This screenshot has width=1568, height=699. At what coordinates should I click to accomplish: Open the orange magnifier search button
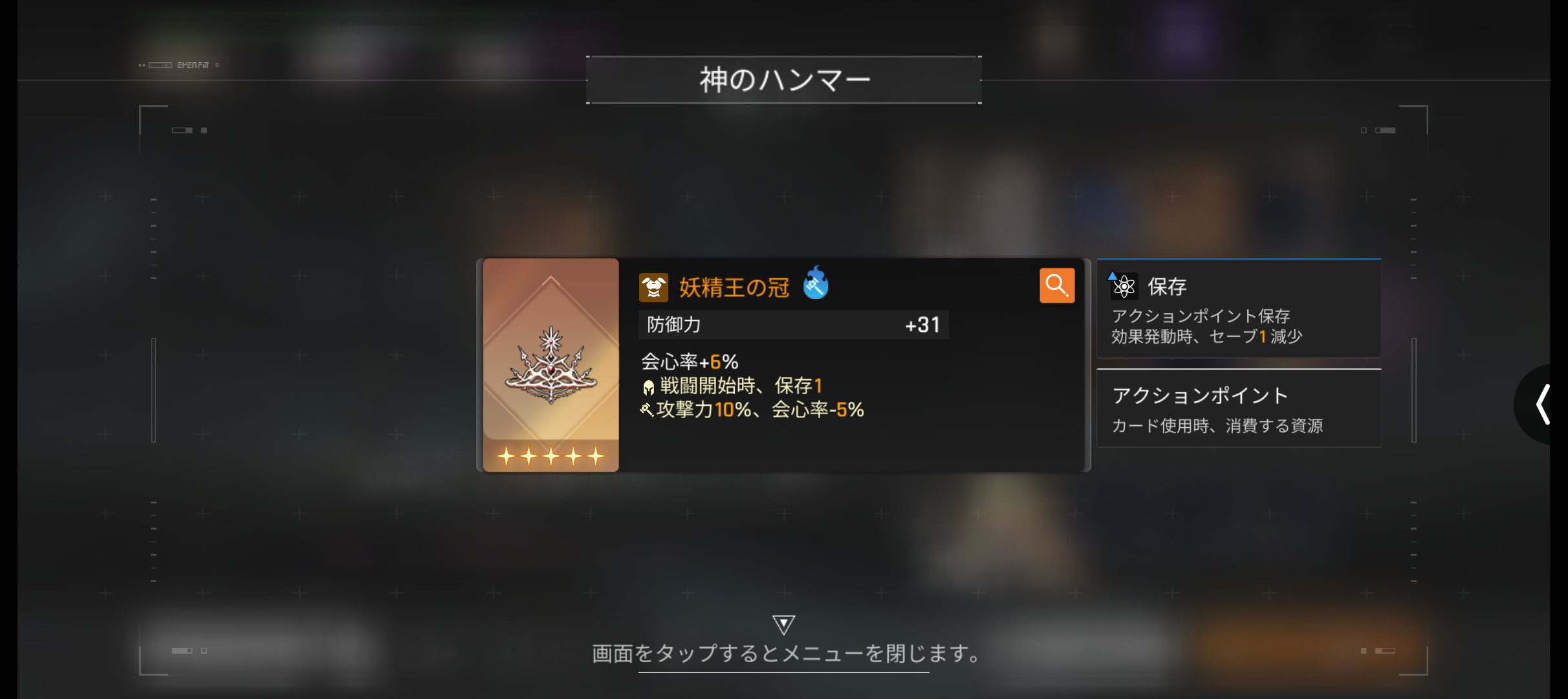[x=1057, y=285]
